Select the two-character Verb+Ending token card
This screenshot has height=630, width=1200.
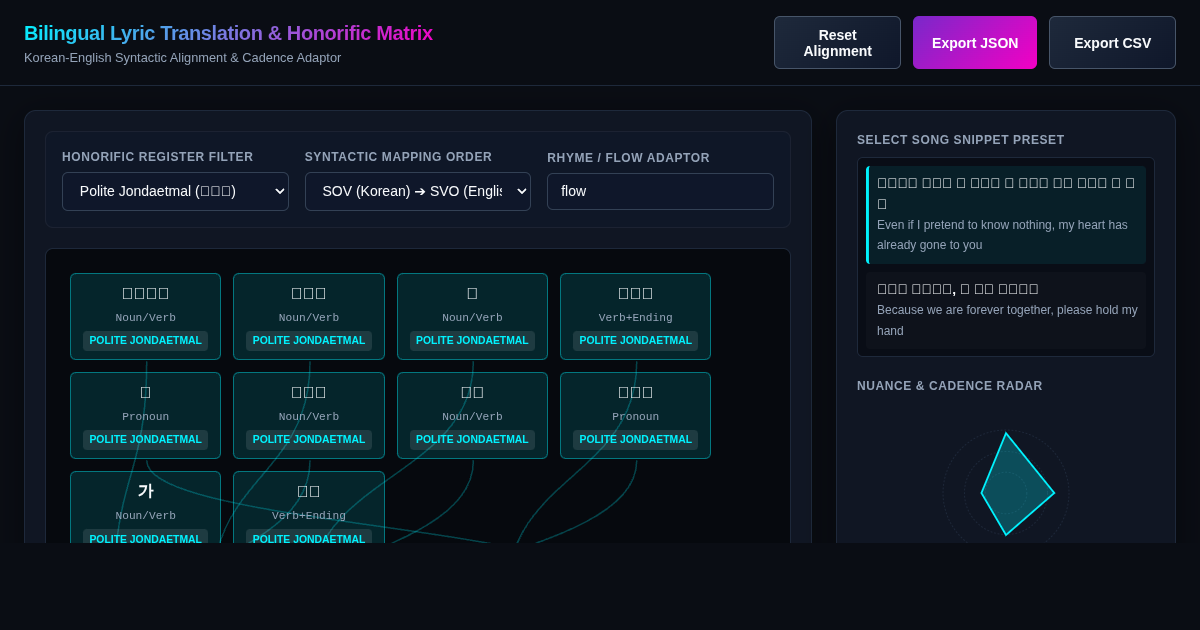(309, 507)
